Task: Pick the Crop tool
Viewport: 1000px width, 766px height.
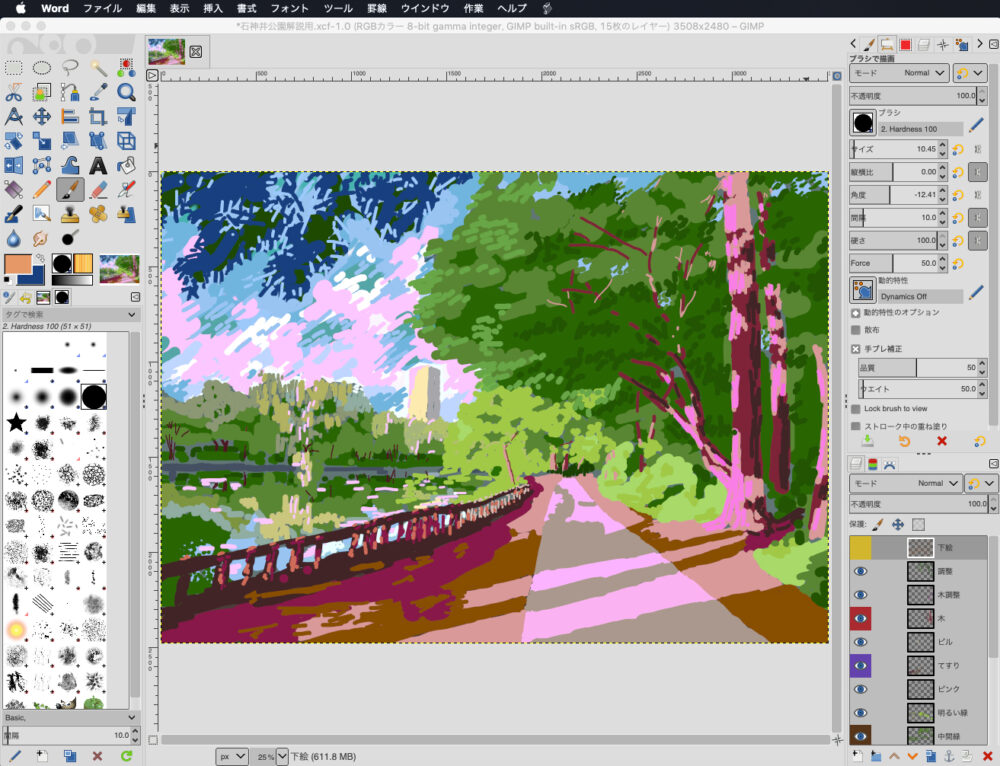Action: click(x=98, y=117)
